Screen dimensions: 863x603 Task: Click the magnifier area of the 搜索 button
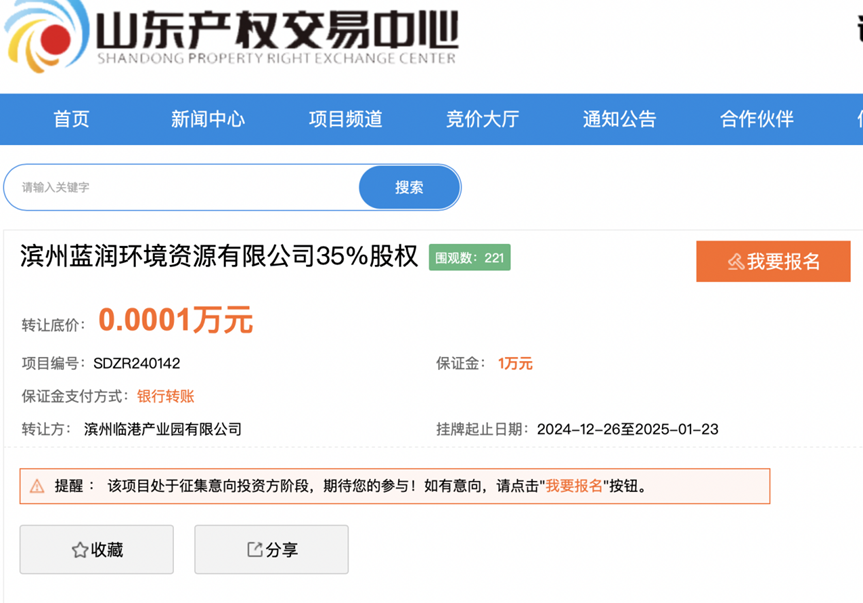408,187
